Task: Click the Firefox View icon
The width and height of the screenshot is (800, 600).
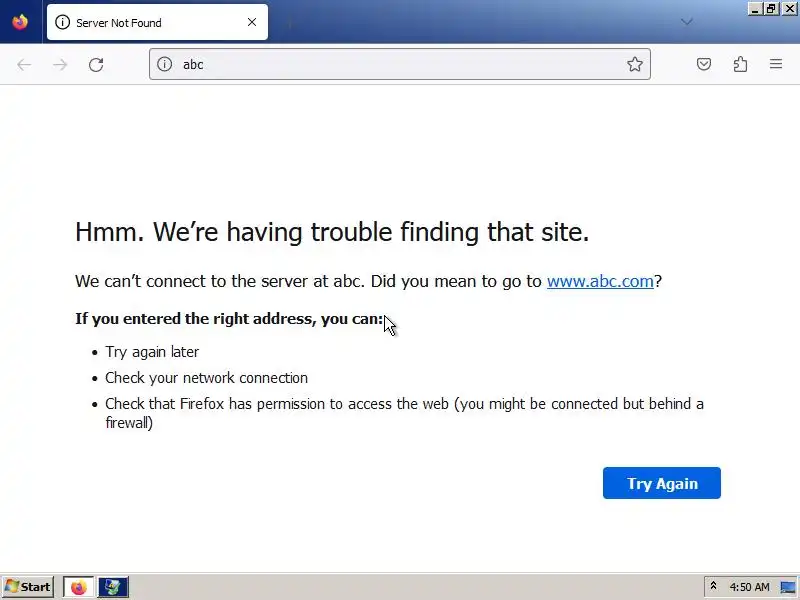Action: pyautogui.click(x=20, y=22)
